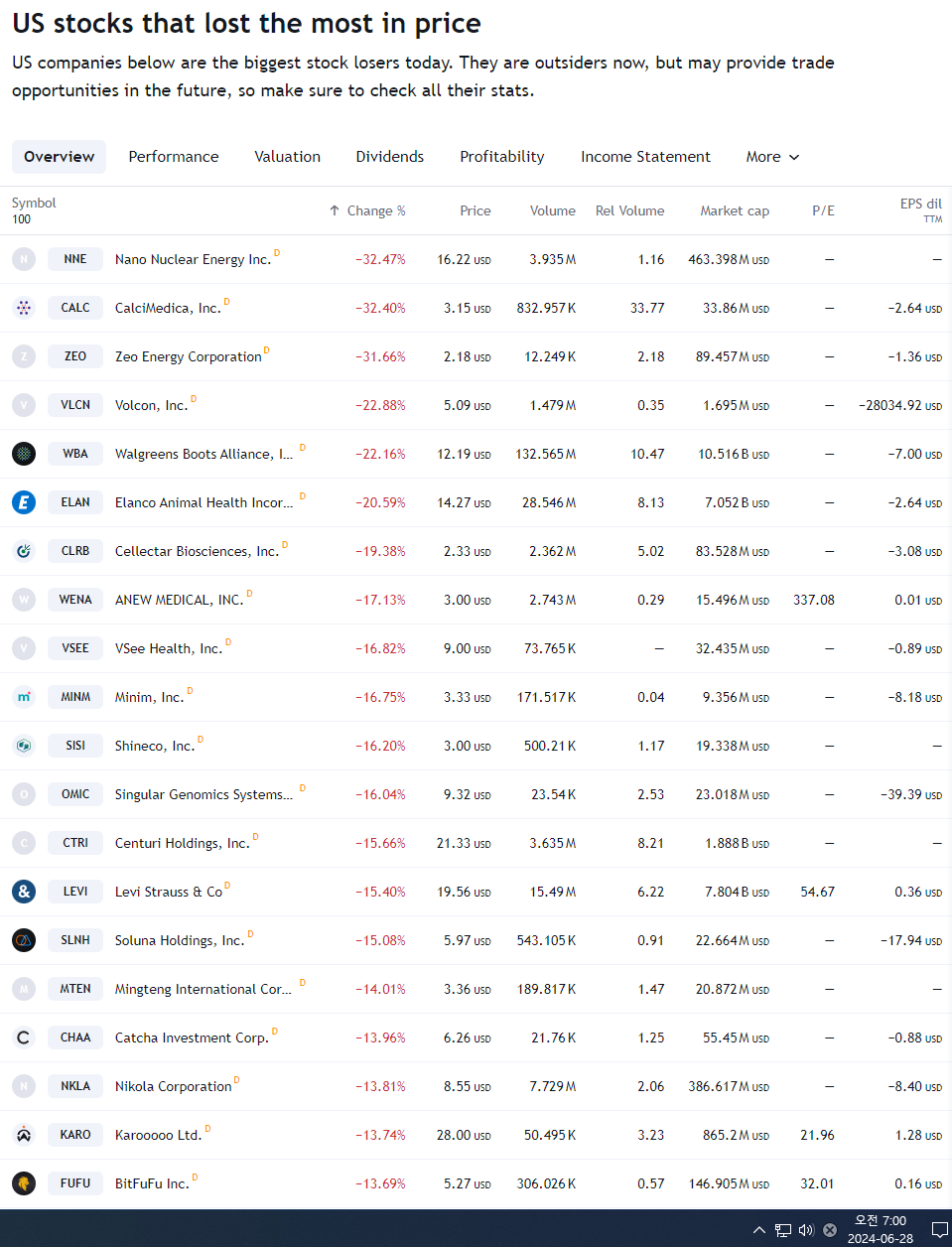
Task: Click the Catcha Investment logo icon
Action: tap(24, 1038)
